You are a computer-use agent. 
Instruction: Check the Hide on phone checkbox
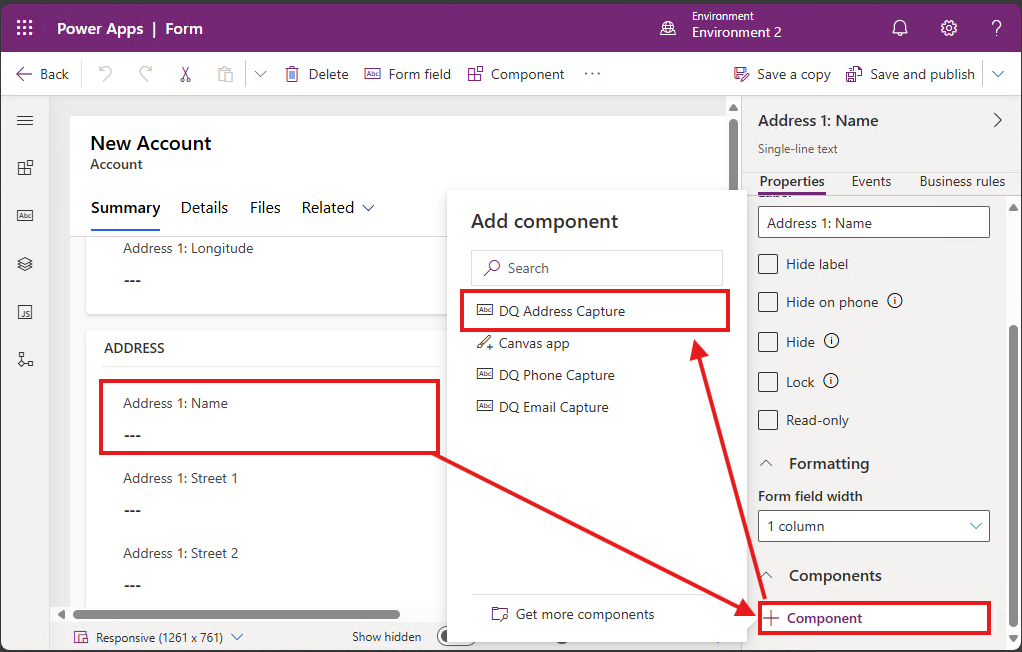768,302
